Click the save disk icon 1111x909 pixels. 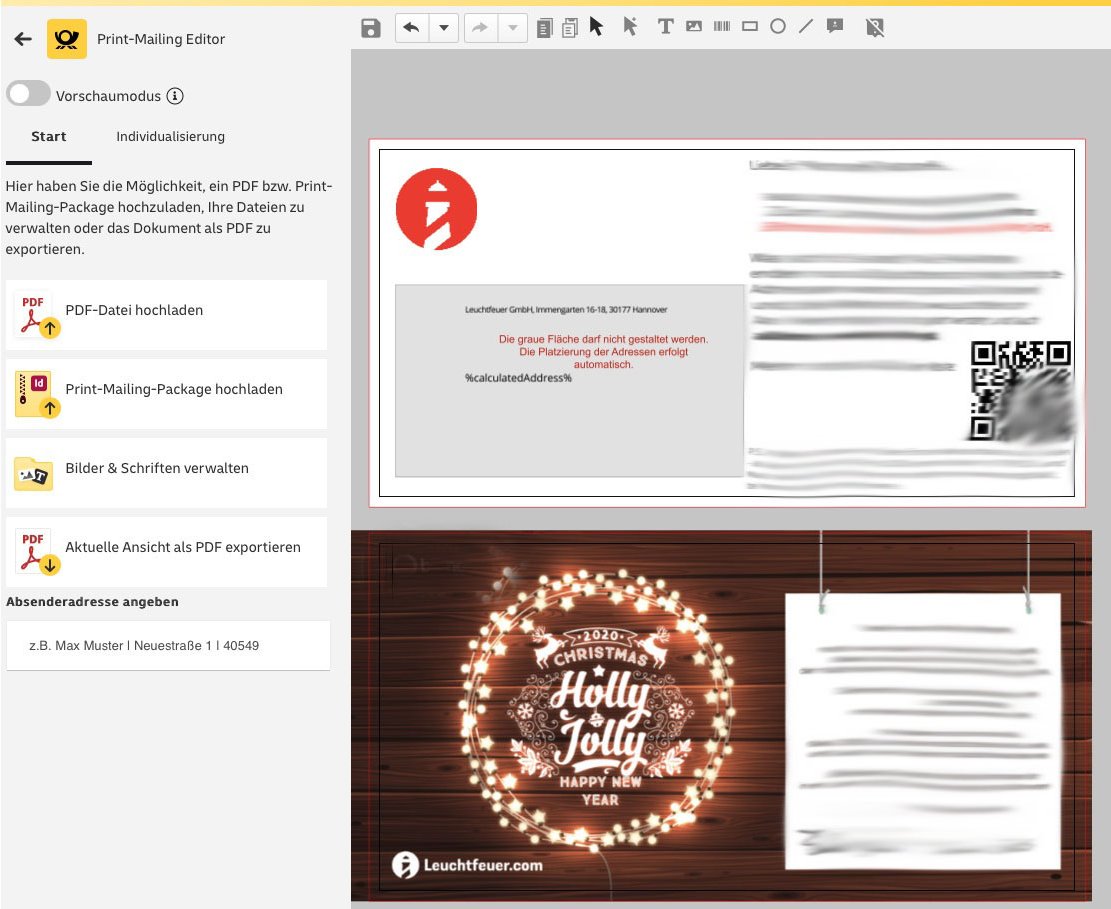(371, 28)
